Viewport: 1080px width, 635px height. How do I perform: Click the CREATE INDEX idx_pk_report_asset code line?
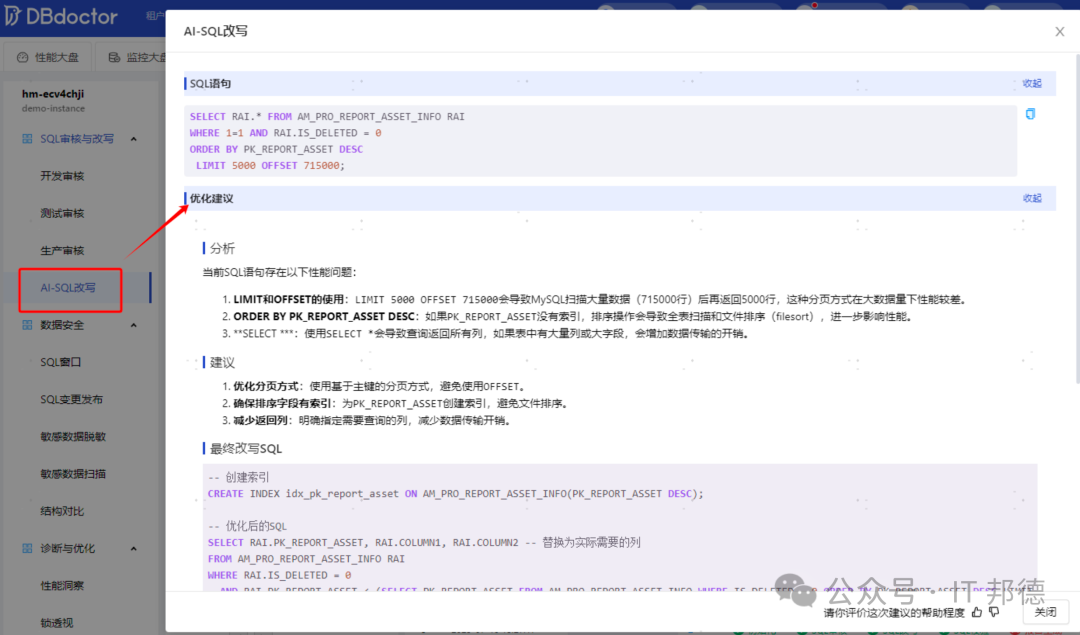coord(455,494)
